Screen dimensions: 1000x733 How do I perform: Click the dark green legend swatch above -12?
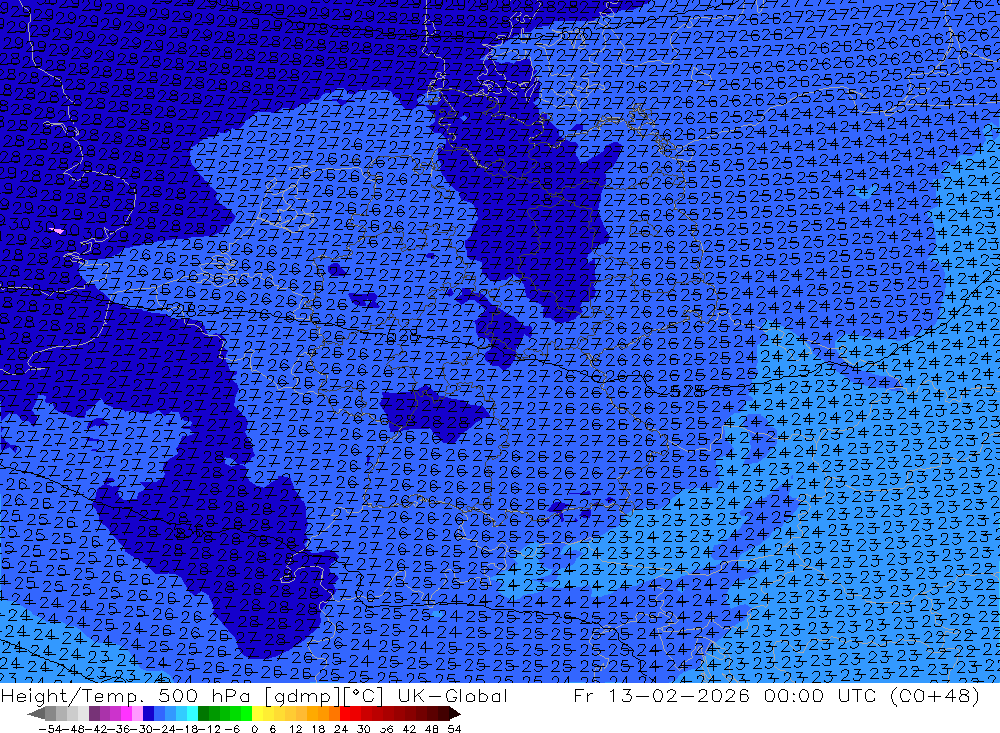[x=203, y=714]
